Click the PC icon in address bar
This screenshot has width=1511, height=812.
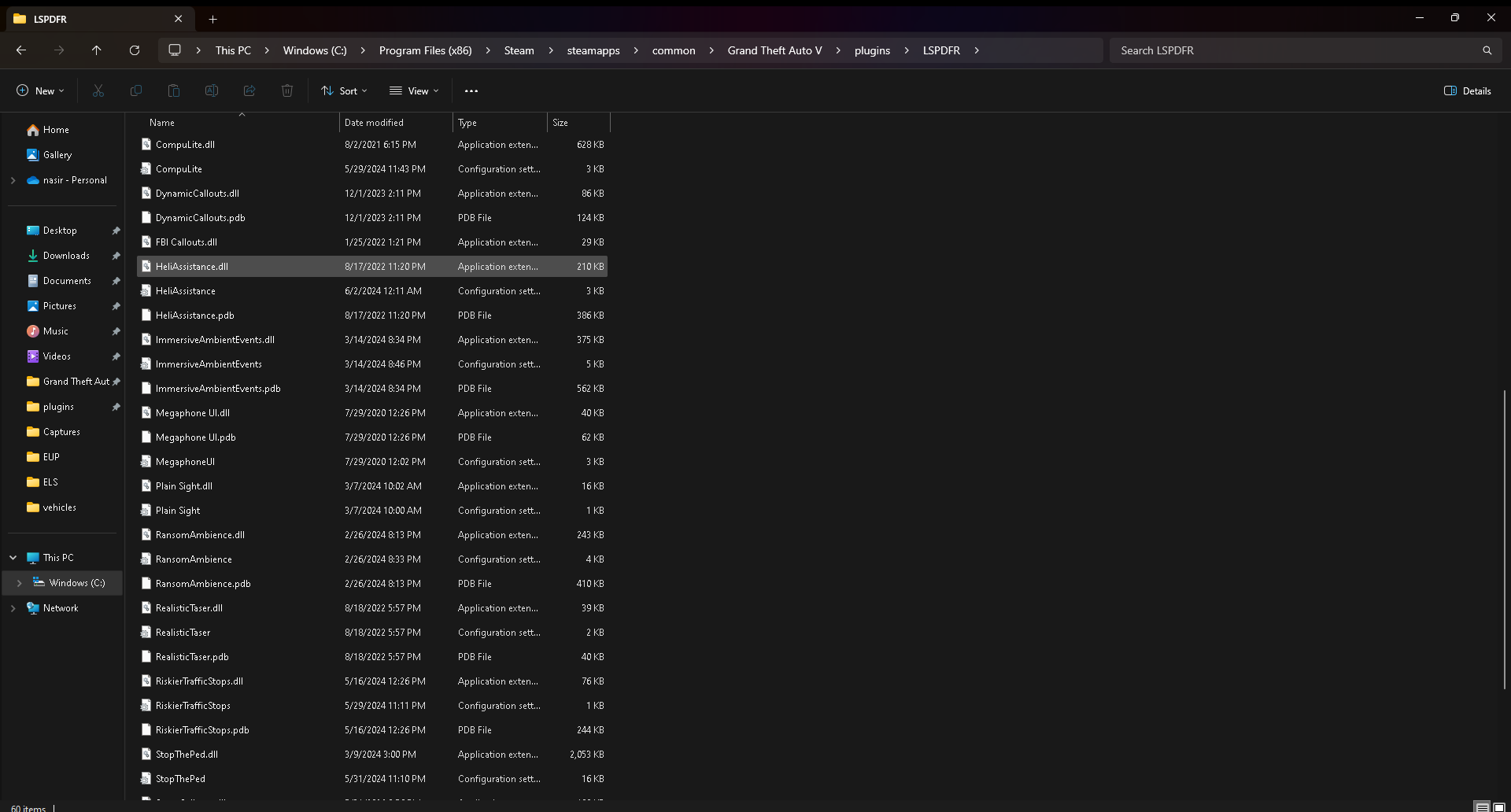(175, 50)
